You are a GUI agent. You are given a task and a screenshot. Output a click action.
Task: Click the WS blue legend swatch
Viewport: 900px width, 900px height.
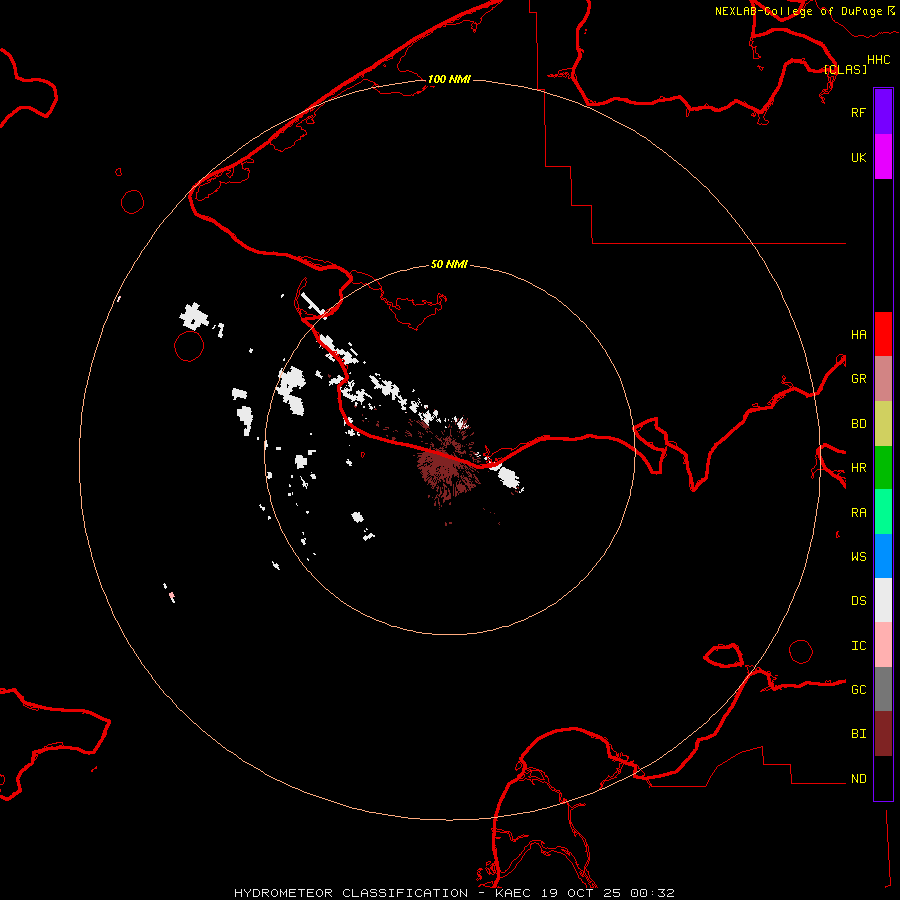click(883, 556)
